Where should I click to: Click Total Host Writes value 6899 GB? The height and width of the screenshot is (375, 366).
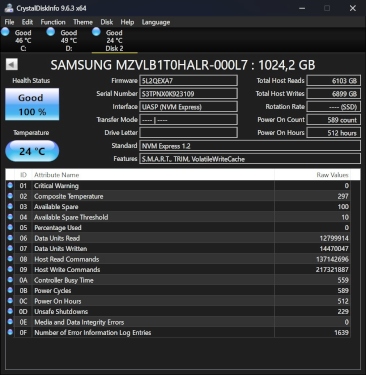click(x=333, y=94)
